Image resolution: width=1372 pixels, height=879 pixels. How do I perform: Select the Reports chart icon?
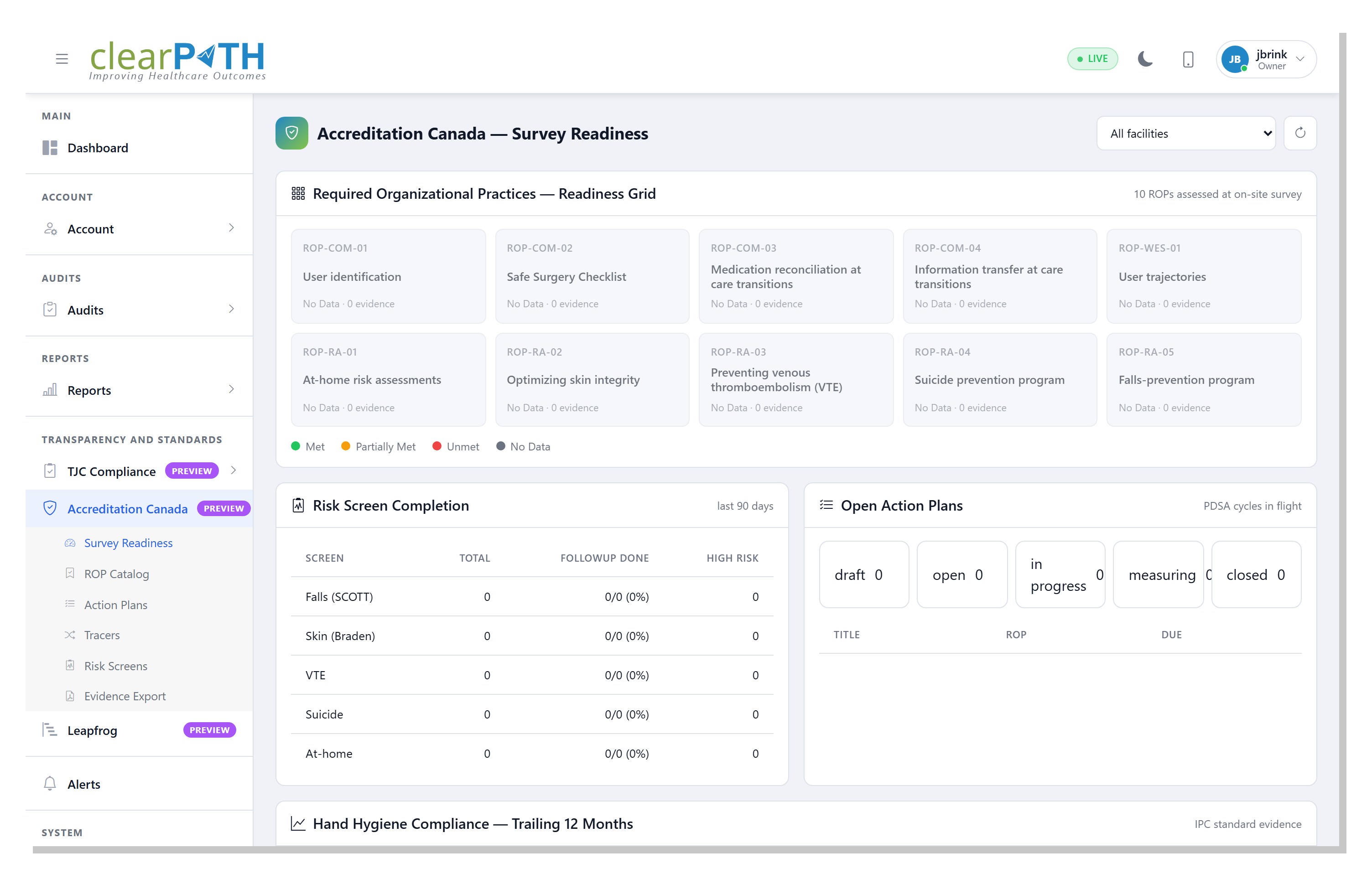coord(50,390)
